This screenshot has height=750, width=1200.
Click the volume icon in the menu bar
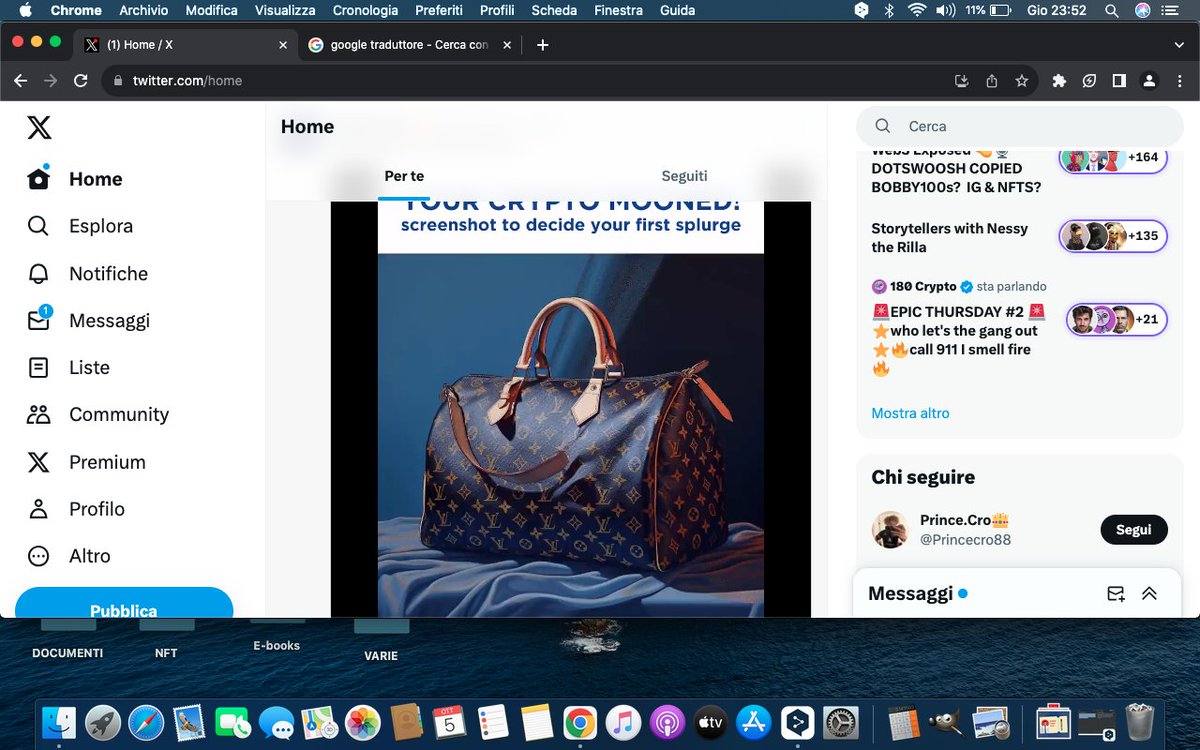pyautogui.click(x=945, y=11)
